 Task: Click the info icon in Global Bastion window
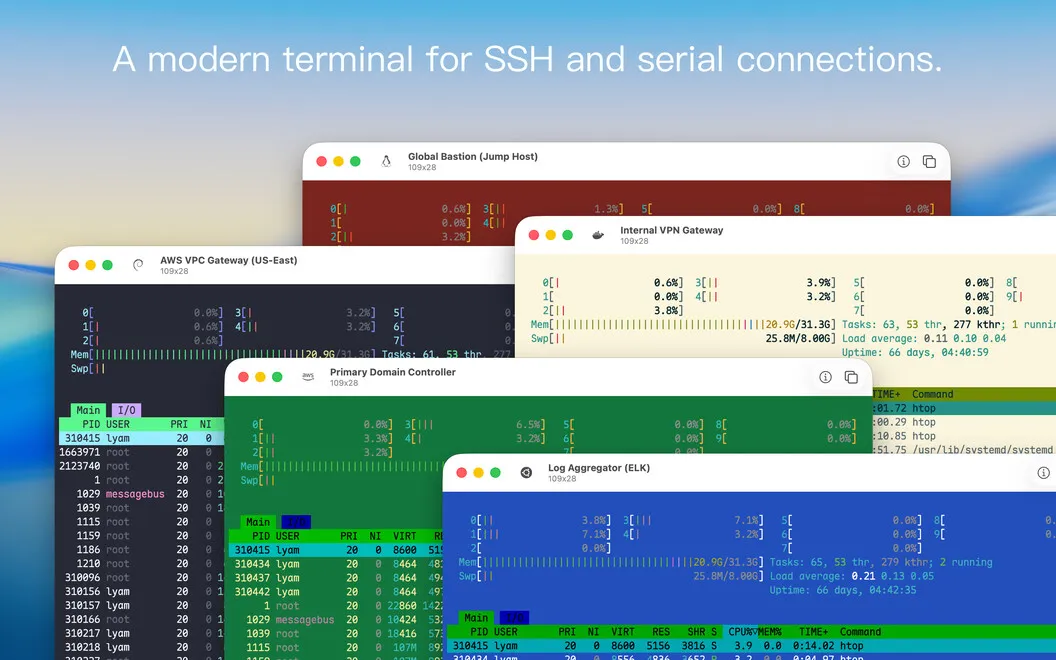[x=903, y=162]
